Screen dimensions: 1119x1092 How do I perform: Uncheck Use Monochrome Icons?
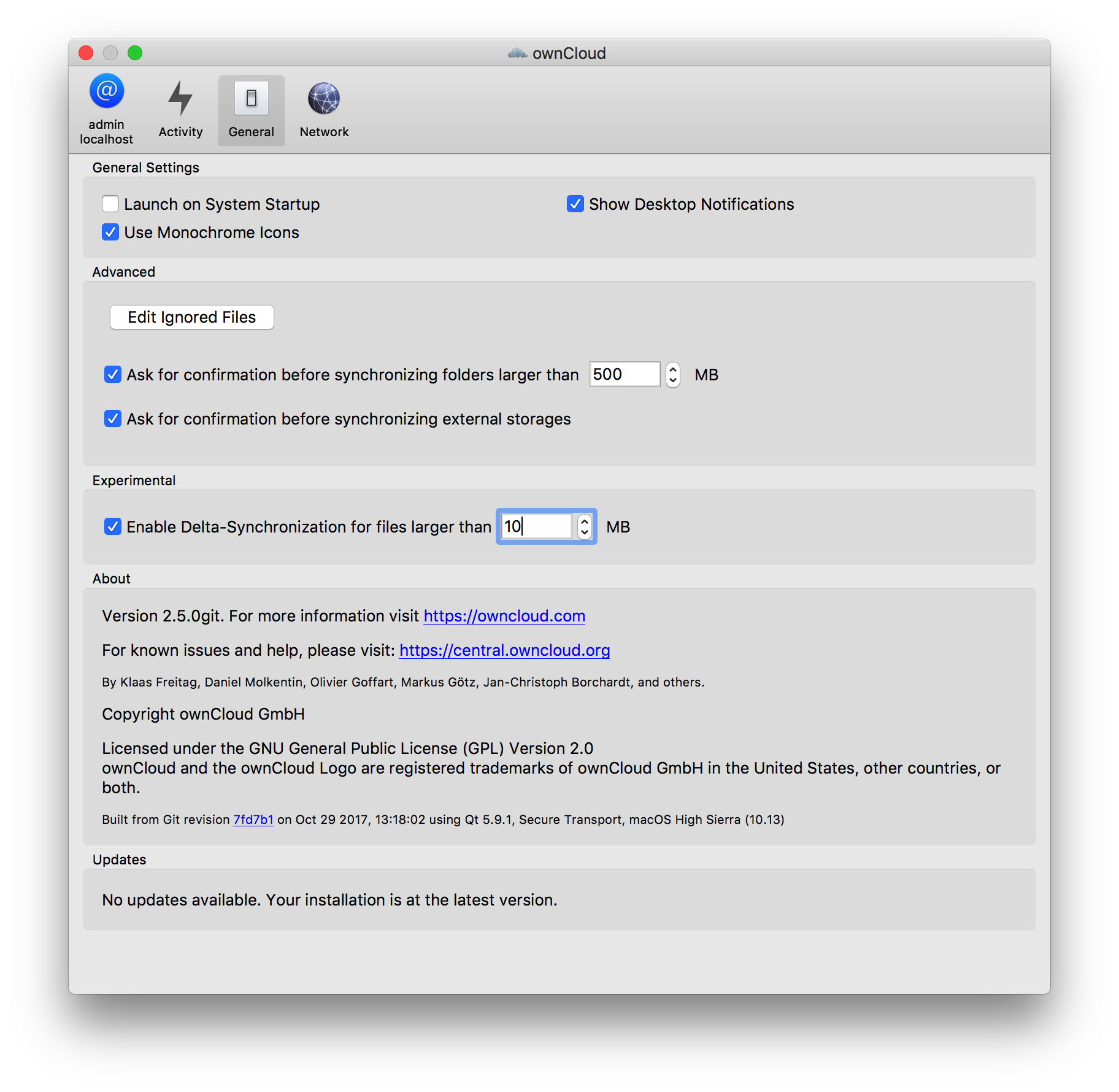pyautogui.click(x=110, y=232)
